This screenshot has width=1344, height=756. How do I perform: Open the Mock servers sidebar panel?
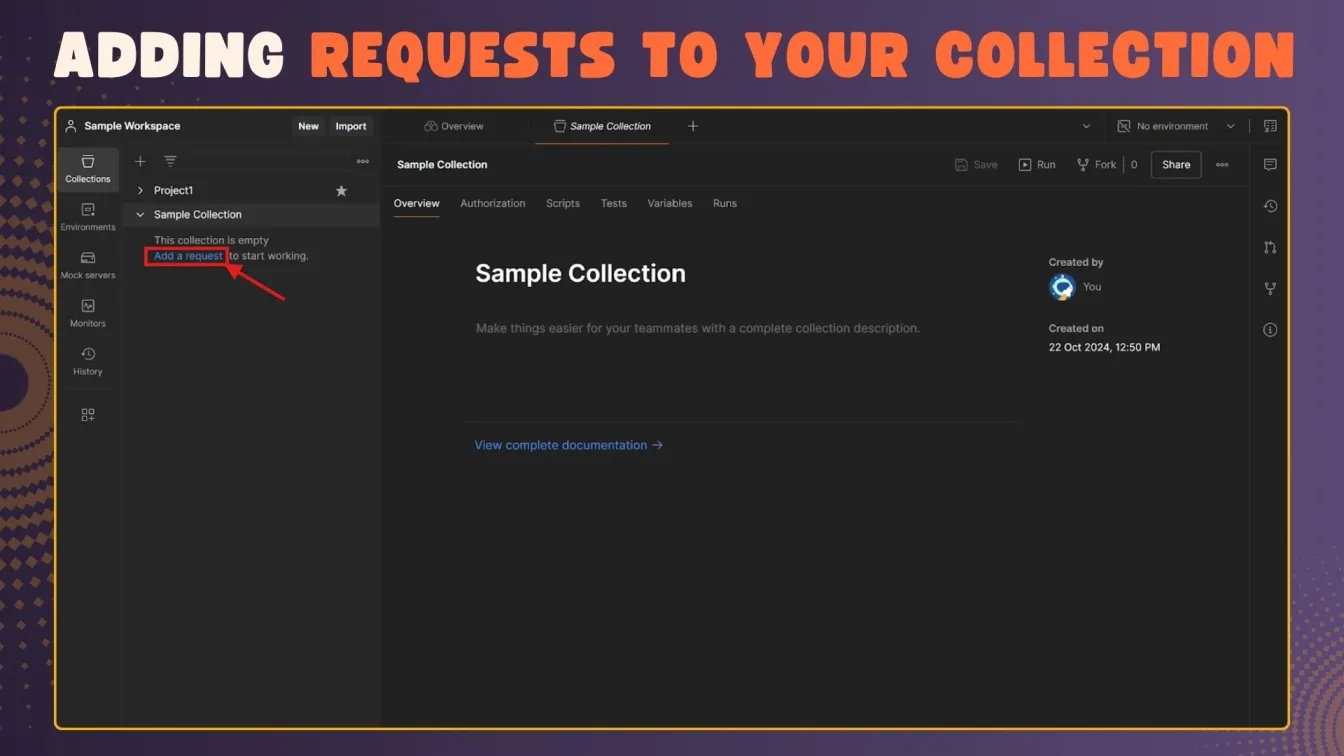pyautogui.click(x=88, y=265)
